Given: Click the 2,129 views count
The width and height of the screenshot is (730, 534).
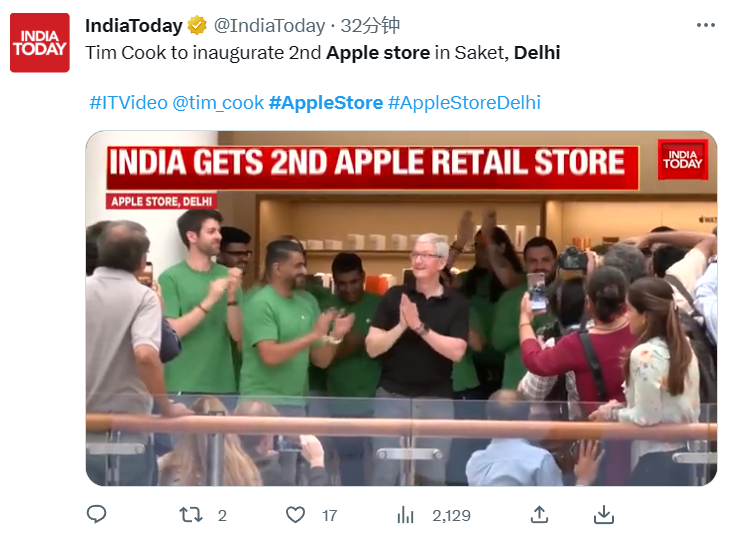Looking at the screenshot, I should (x=451, y=515).
